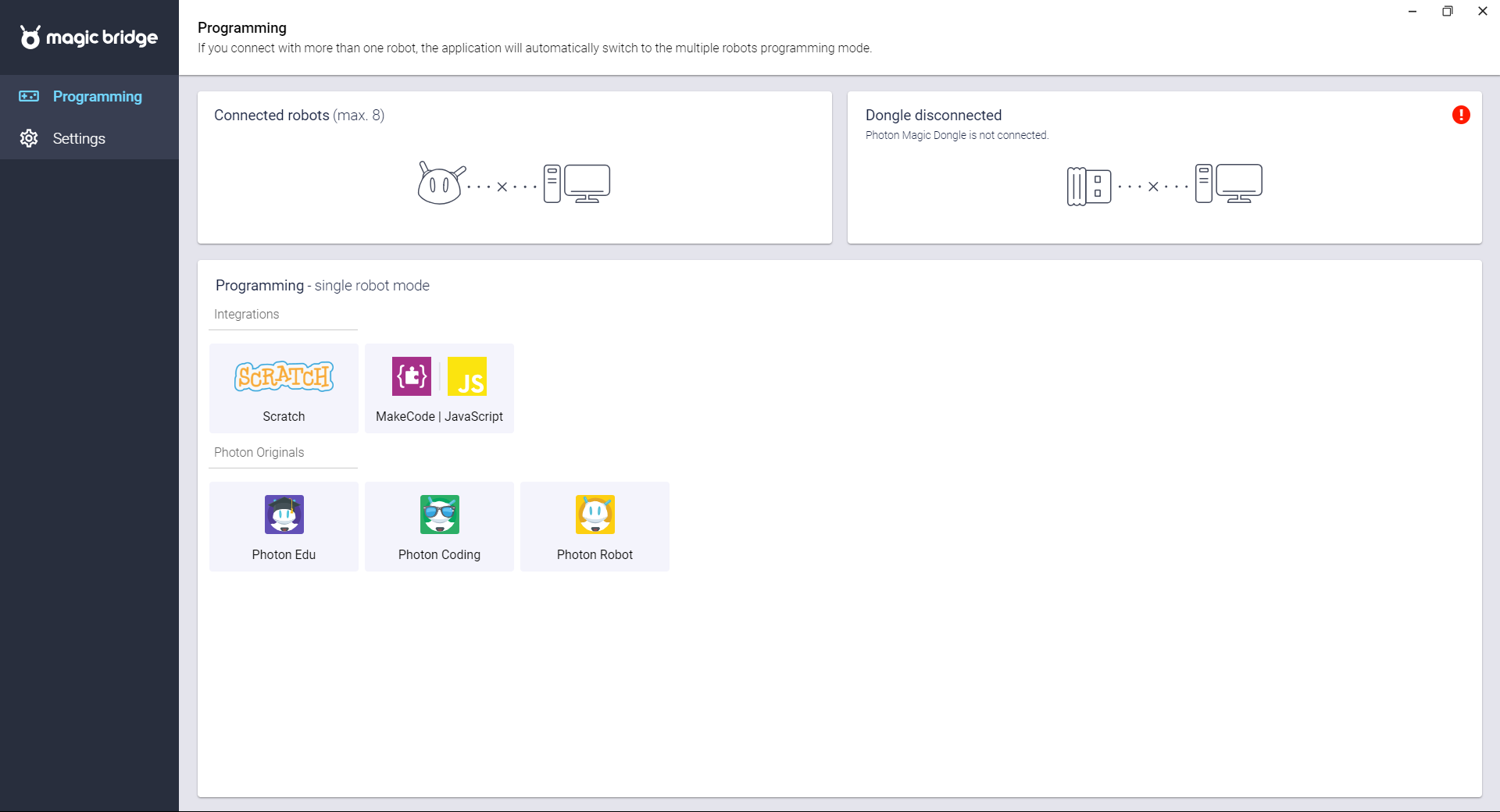Minimize the Magic Bridge window

click(1412, 11)
